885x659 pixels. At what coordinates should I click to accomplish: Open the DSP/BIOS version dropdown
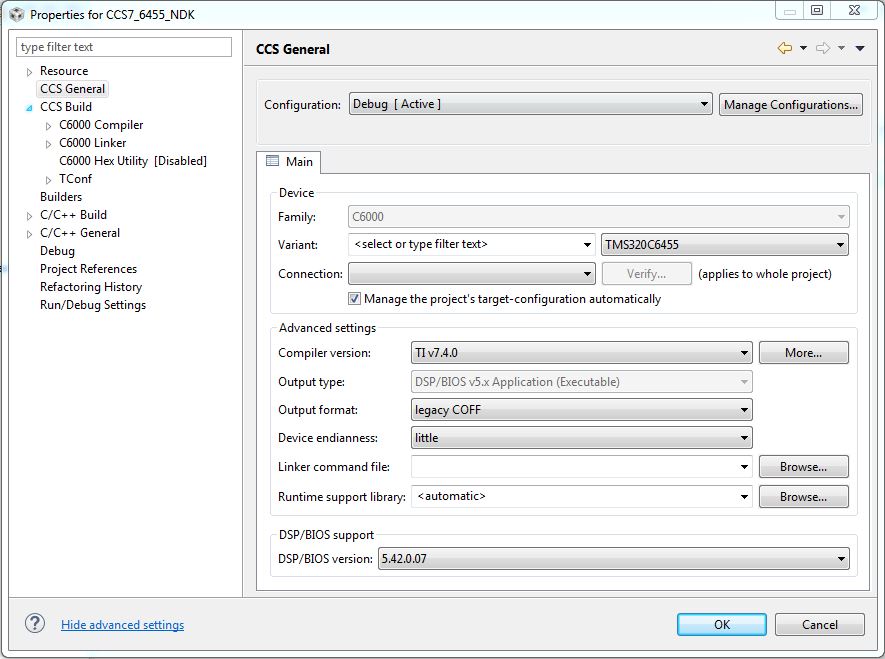pos(613,559)
